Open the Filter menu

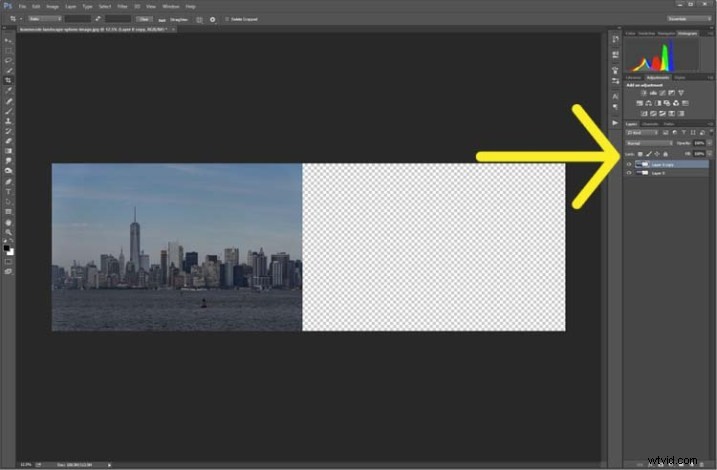tap(123, 6)
